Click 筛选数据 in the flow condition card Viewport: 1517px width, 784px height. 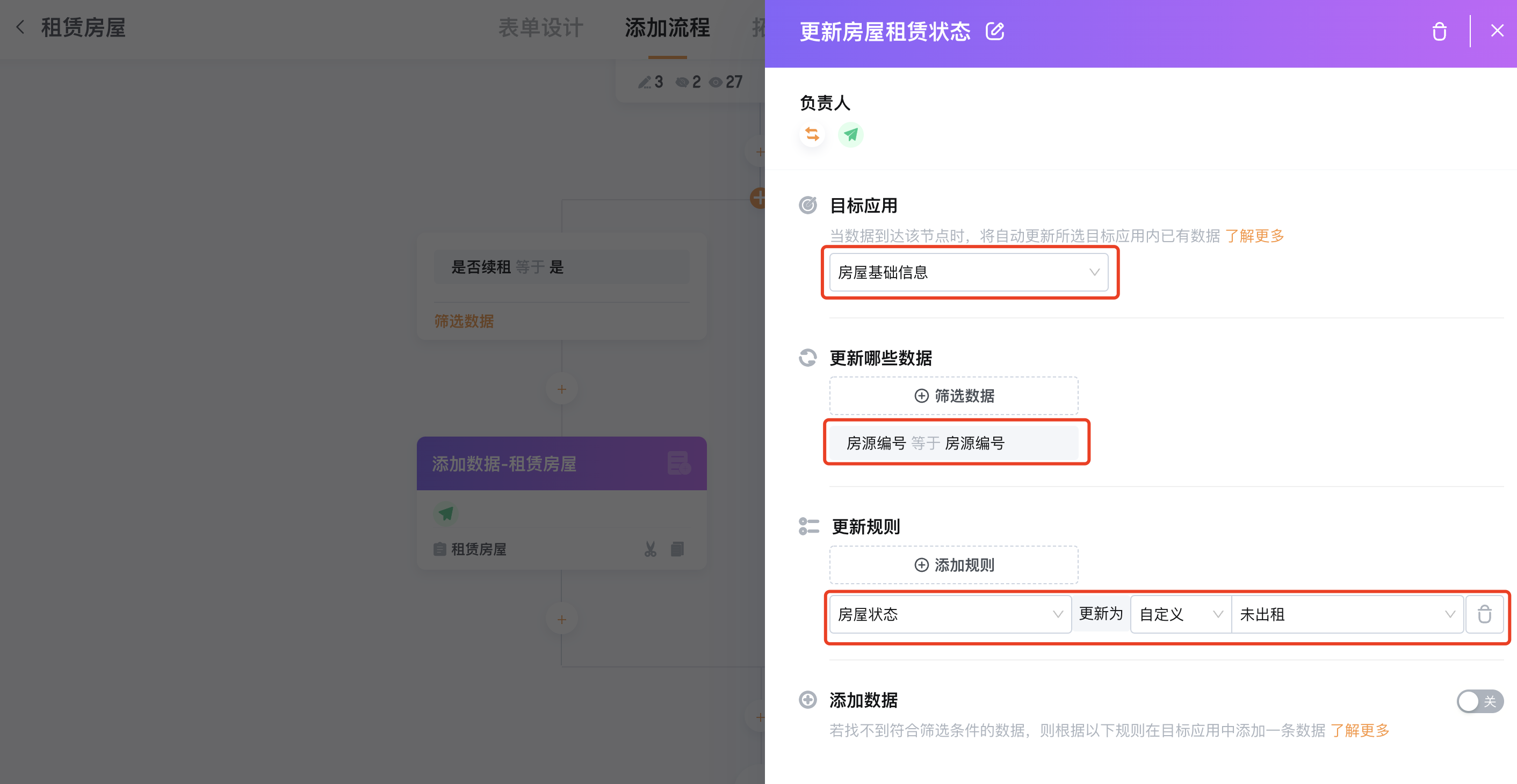pyautogui.click(x=464, y=321)
